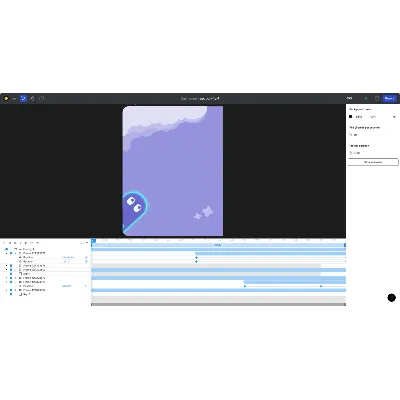
Task: Click the black circular button at bottom right
Action: point(391,298)
